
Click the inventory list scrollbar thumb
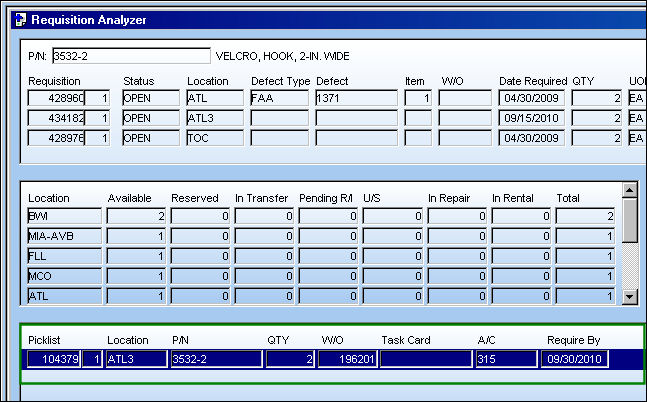(630, 220)
